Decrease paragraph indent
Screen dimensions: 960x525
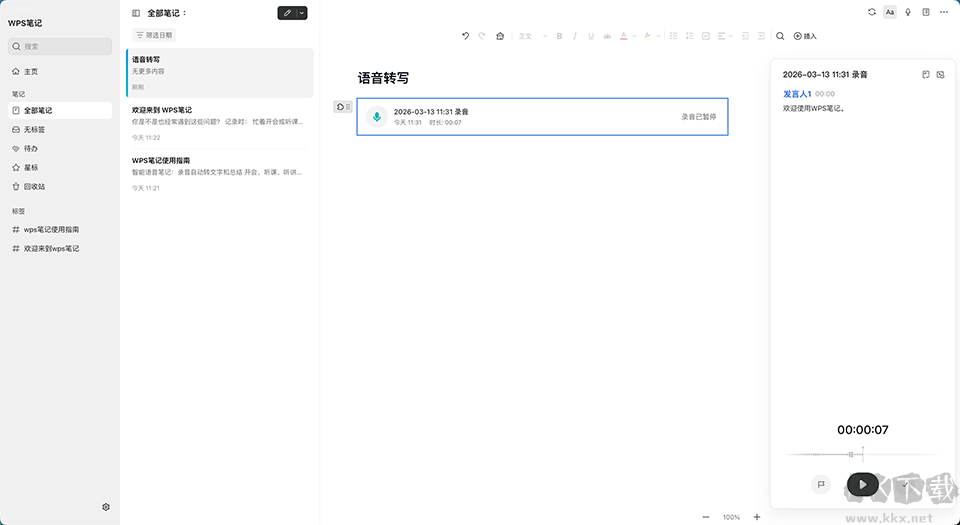pyautogui.click(x=745, y=36)
